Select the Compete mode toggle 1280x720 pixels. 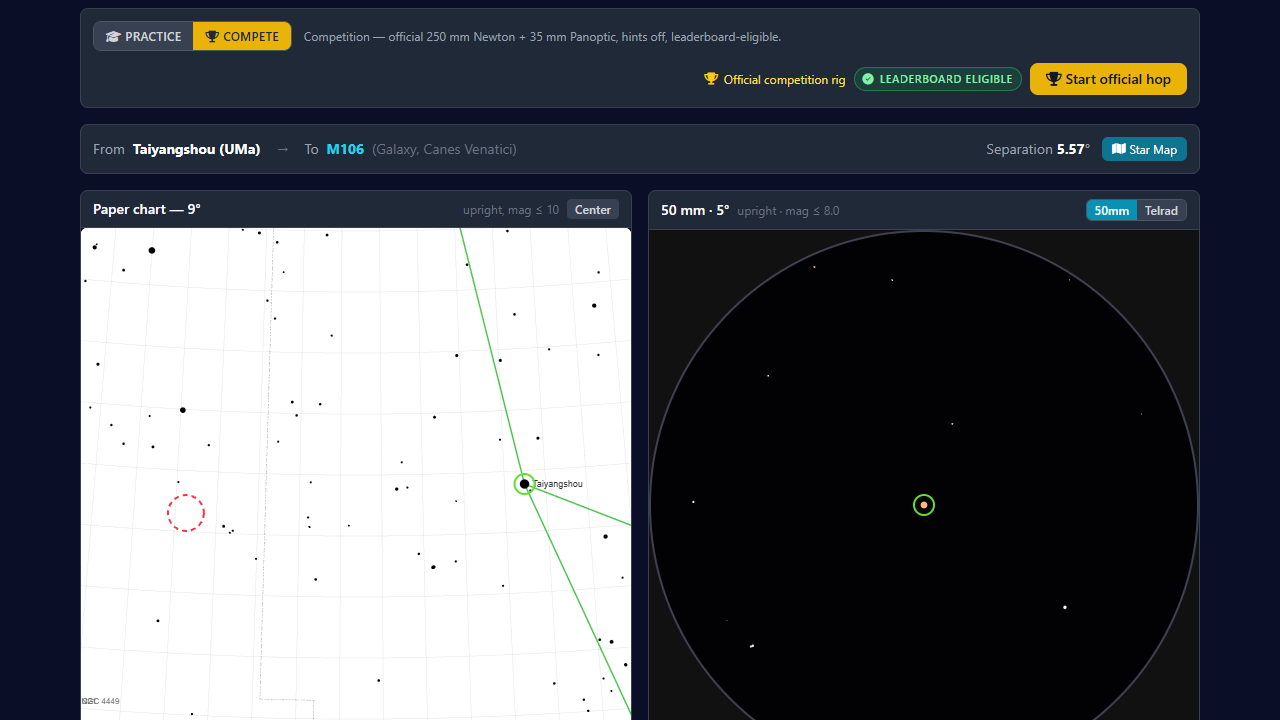[x=242, y=36]
